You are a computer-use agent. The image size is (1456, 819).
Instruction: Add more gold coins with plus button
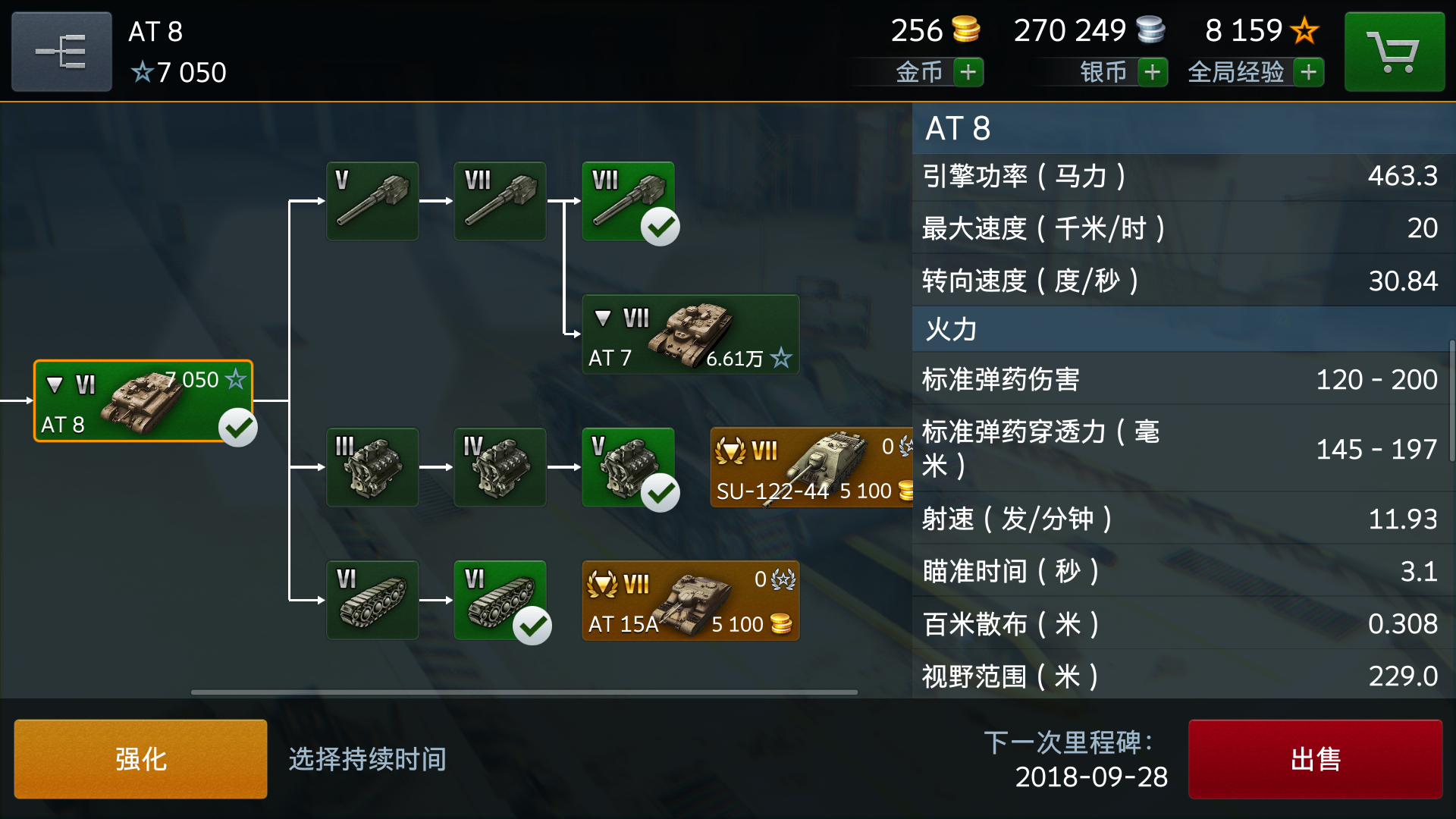coord(968,72)
